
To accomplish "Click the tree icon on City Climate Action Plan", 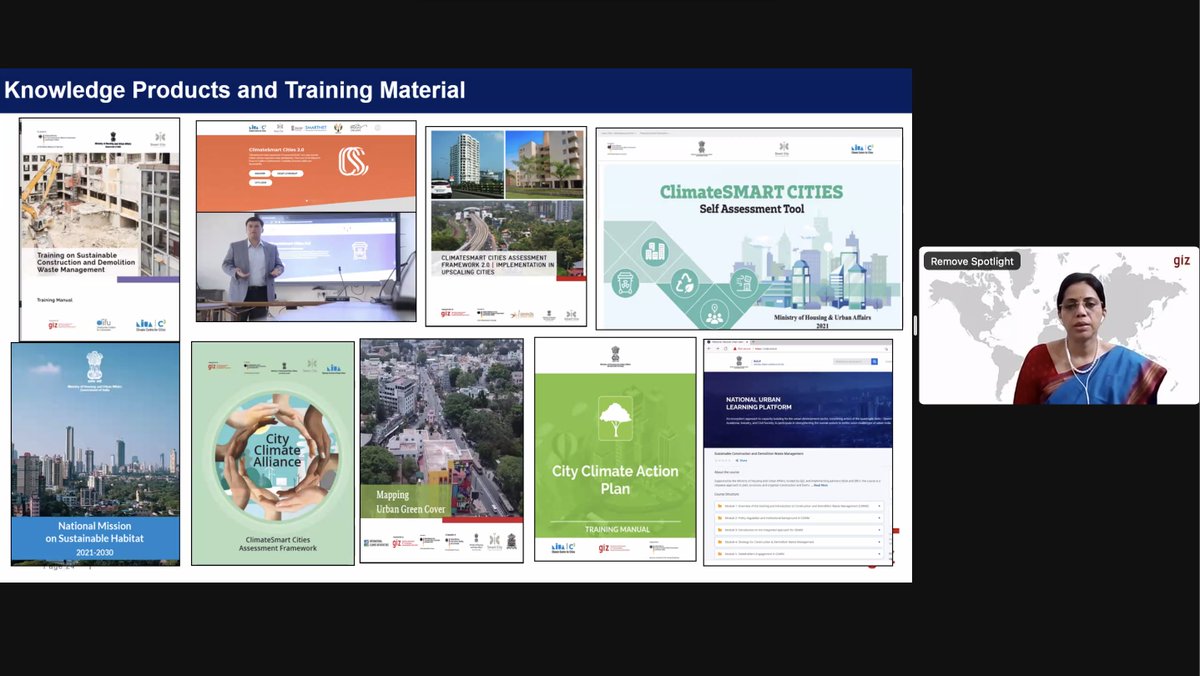I will tap(615, 418).
